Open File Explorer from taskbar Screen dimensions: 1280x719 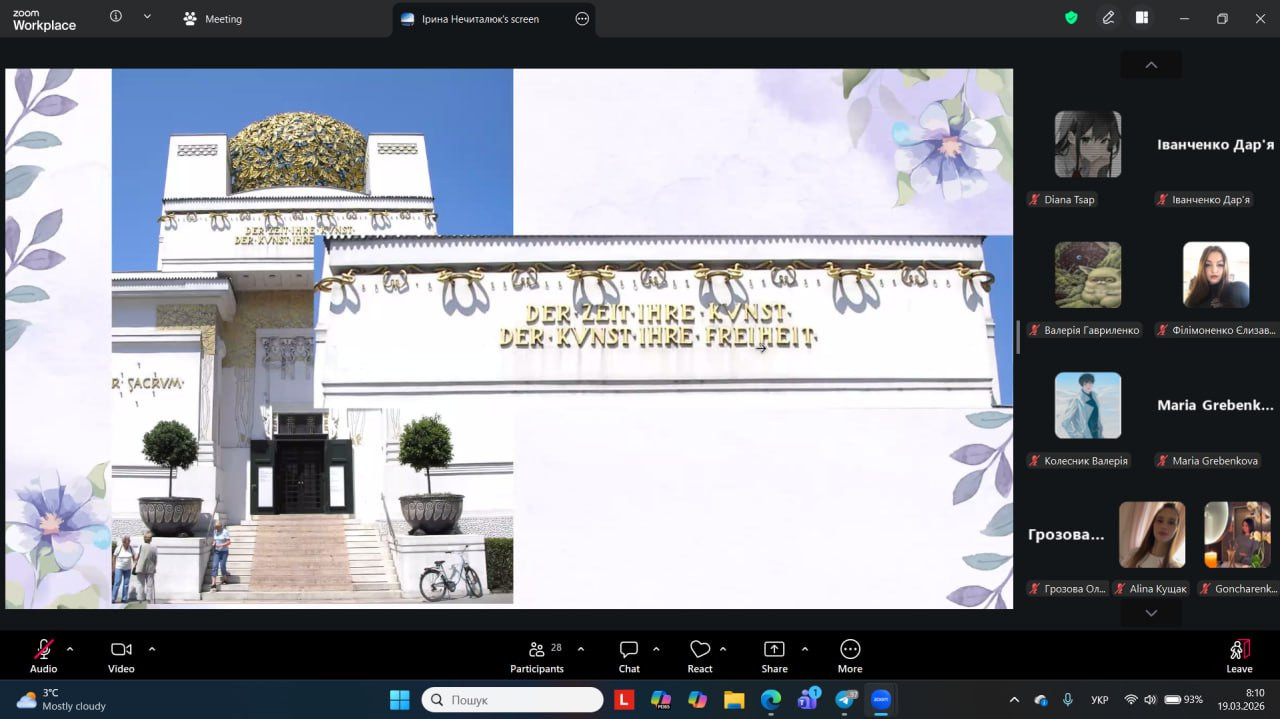click(x=734, y=699)
